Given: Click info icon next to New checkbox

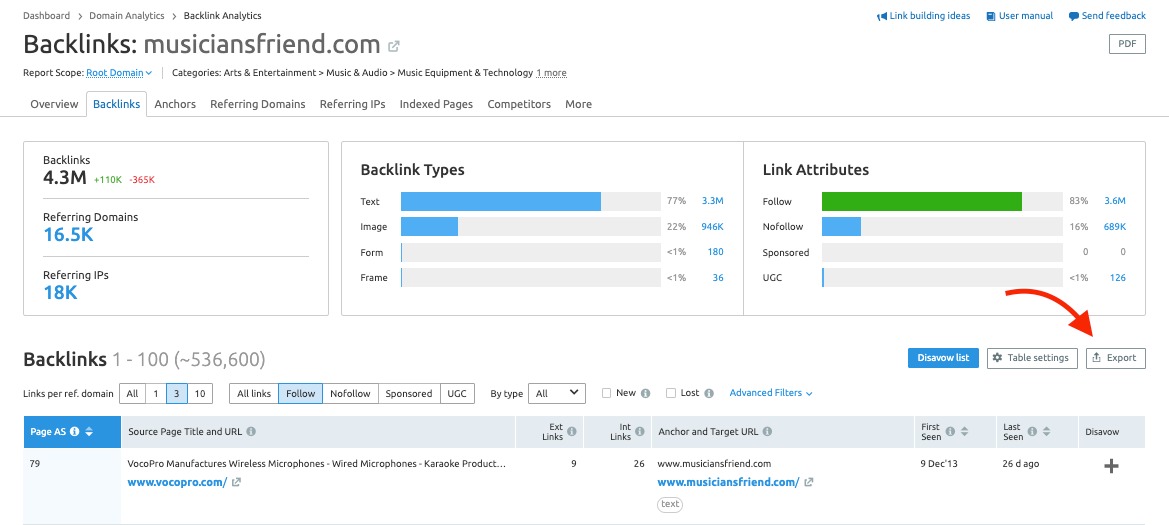Looking at the screenshot, I should 646,393.
